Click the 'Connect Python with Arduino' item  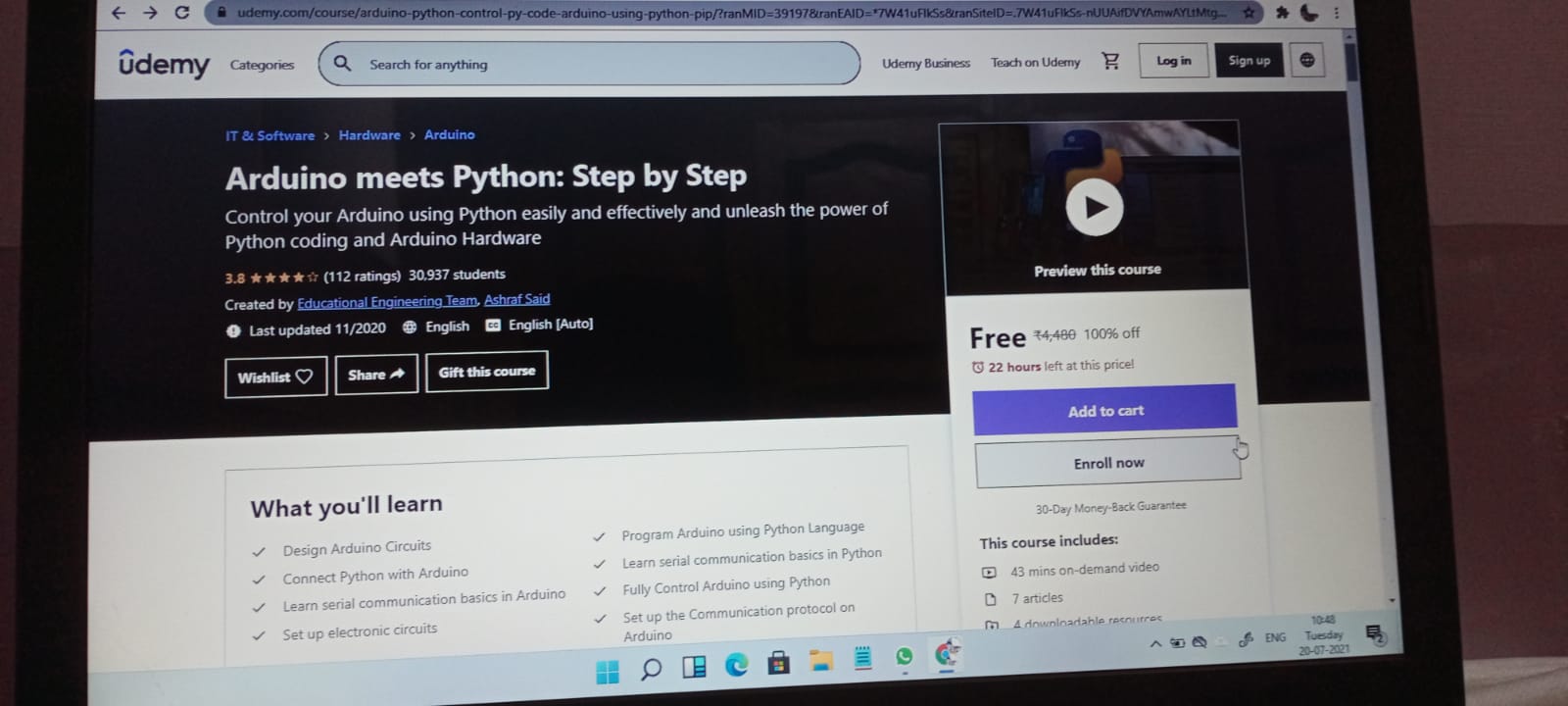click(375, 575)
